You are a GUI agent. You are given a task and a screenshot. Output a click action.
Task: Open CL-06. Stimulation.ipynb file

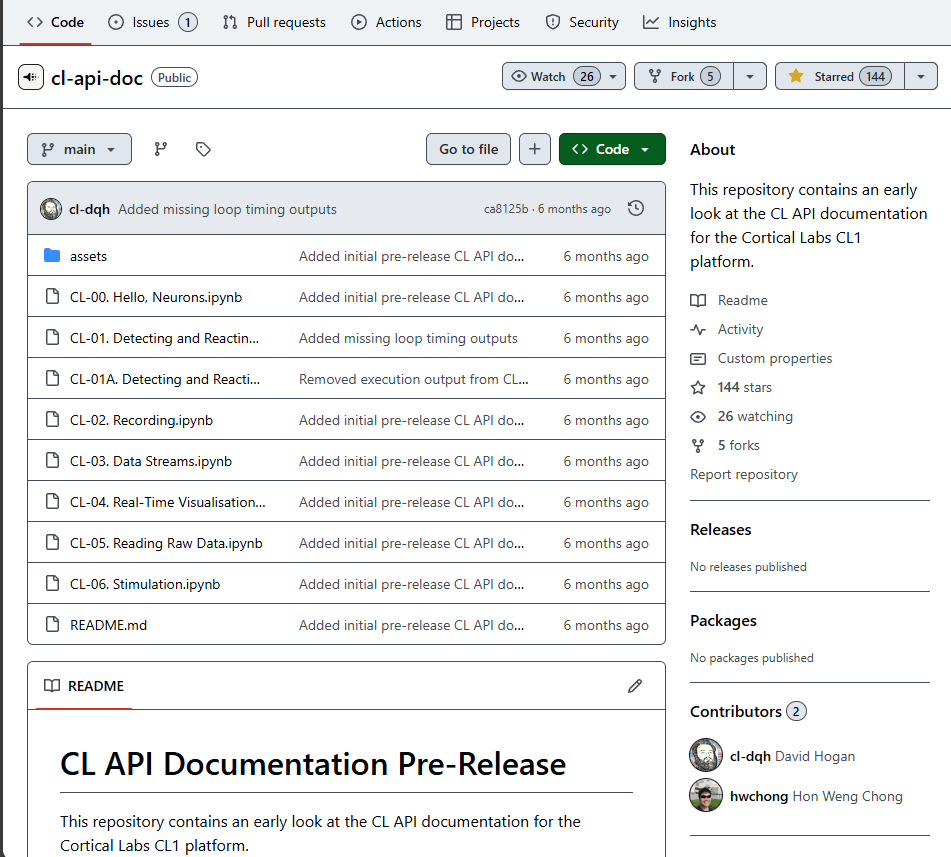click(x=145, y=584)
